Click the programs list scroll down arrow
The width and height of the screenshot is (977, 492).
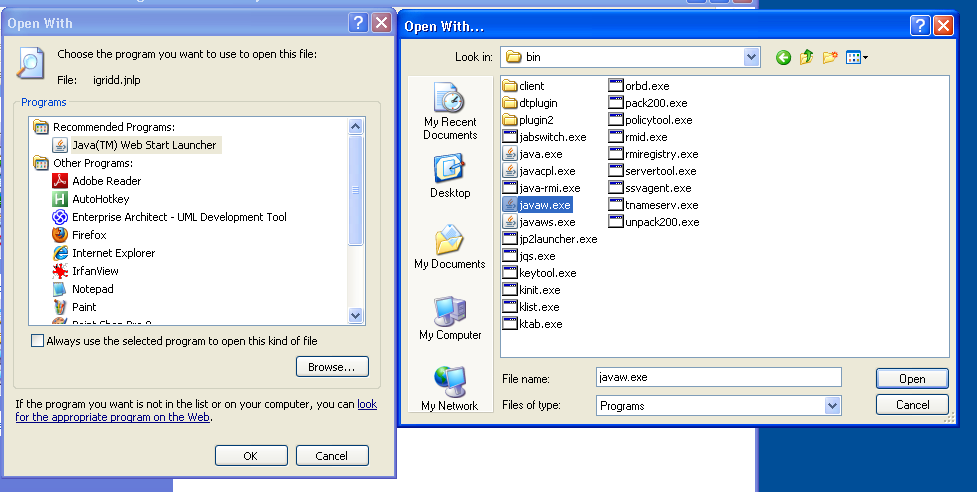(x=356, y=315)
